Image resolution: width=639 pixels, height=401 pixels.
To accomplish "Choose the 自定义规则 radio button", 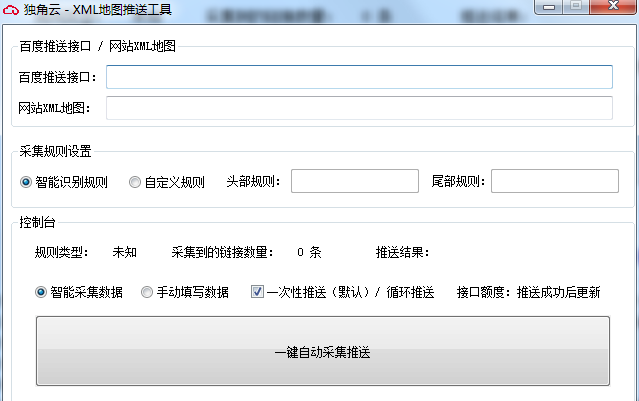I will click(135, 182).
